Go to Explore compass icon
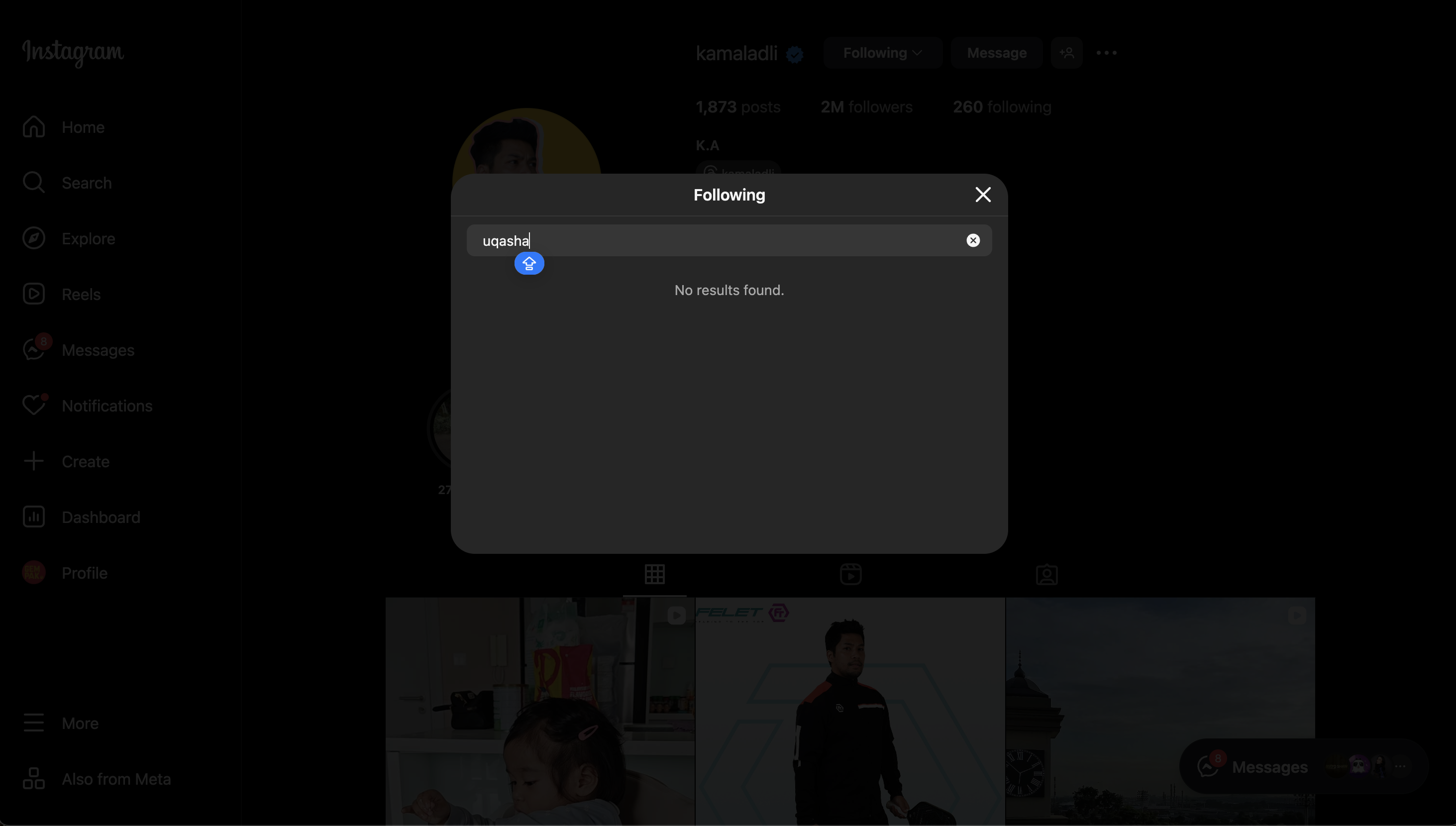1456x826 pixels. click(x=34, y=238)
